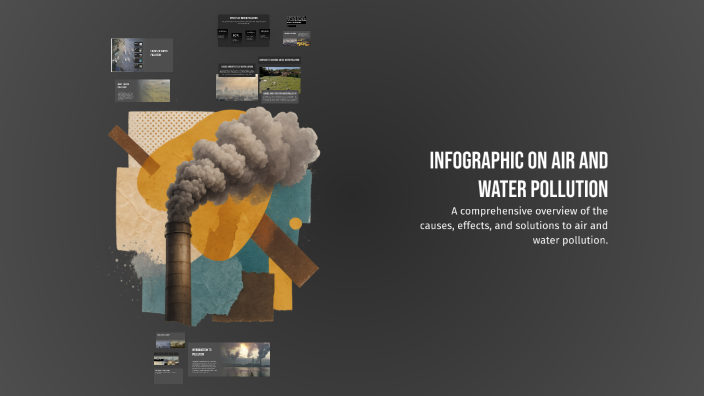Select the header bar above green field photo
Viewport: 704px width, 396px height.
[279, 60]
